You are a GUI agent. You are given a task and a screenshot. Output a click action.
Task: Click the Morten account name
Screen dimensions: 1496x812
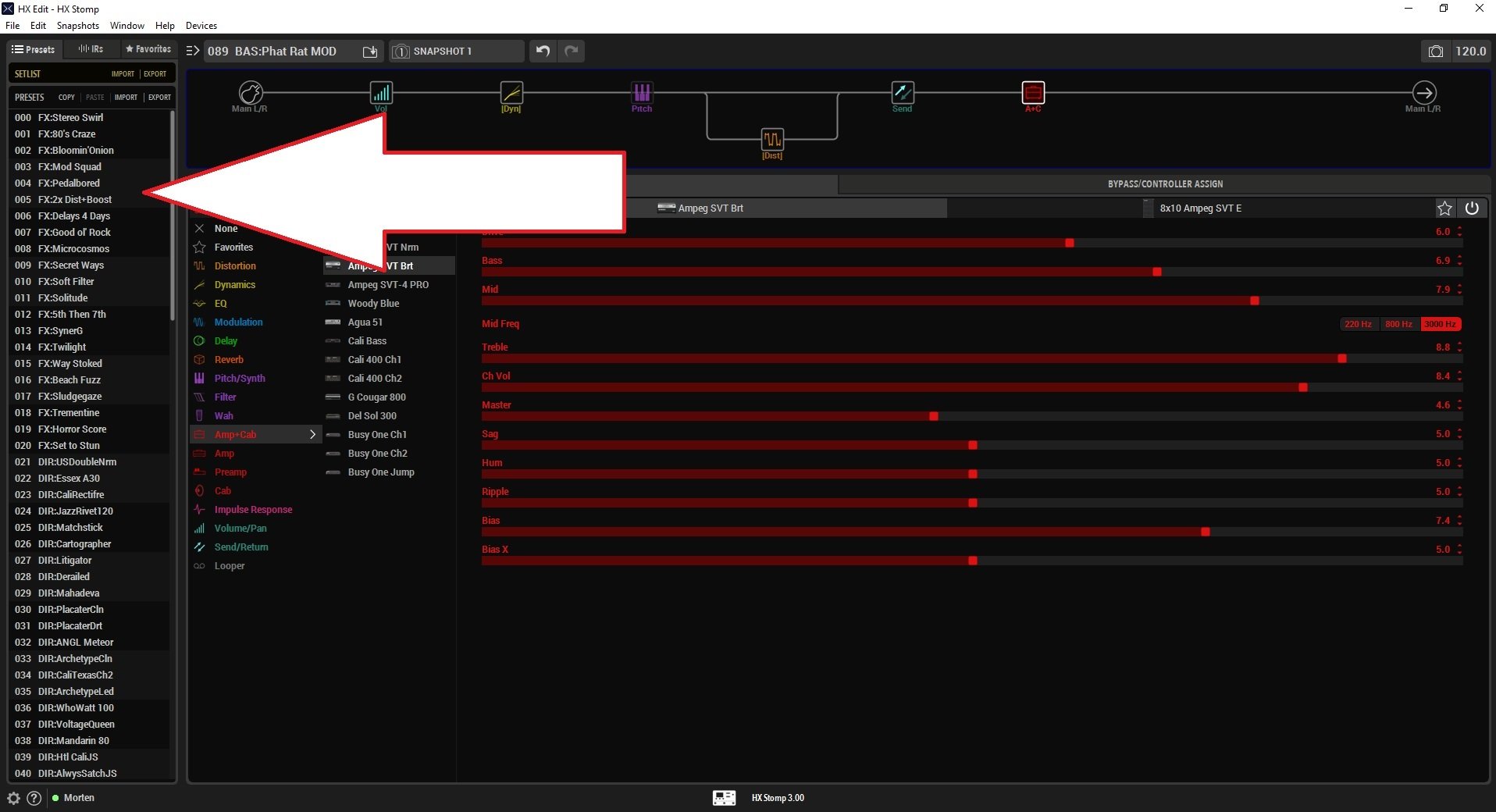79,798
